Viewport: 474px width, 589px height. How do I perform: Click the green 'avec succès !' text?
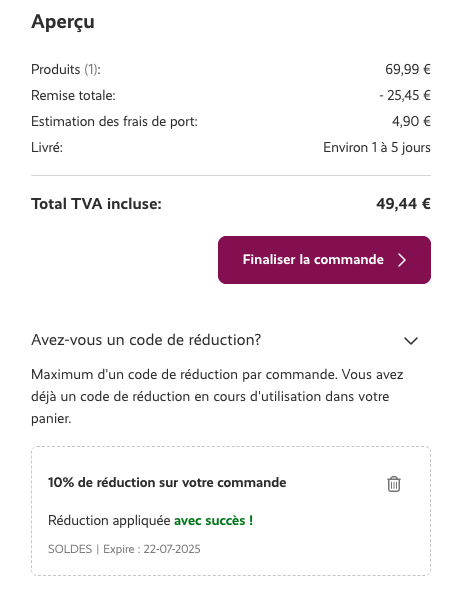(x=213, y=521)
